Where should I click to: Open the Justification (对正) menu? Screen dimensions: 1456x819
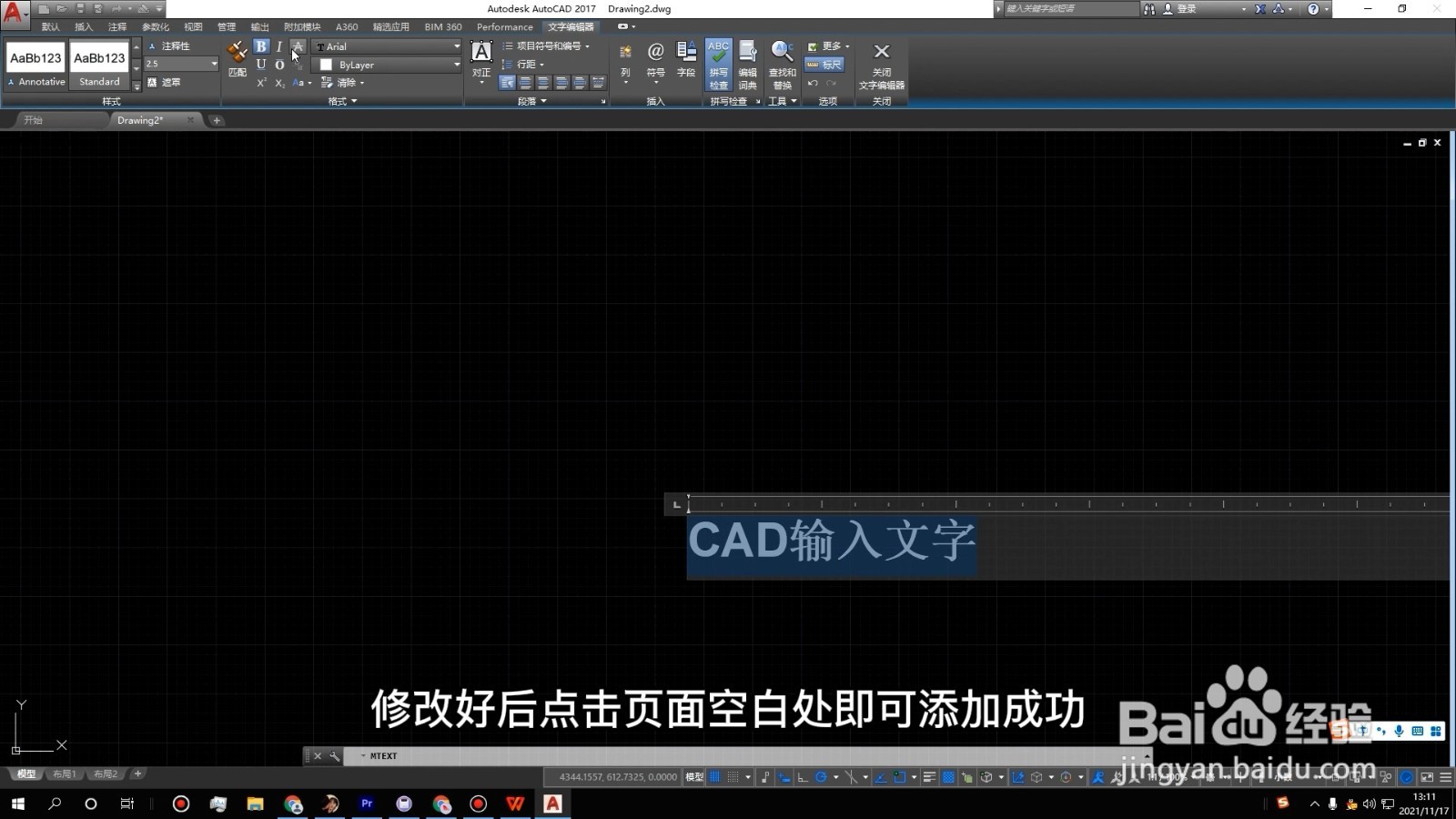tap(481, 62)
